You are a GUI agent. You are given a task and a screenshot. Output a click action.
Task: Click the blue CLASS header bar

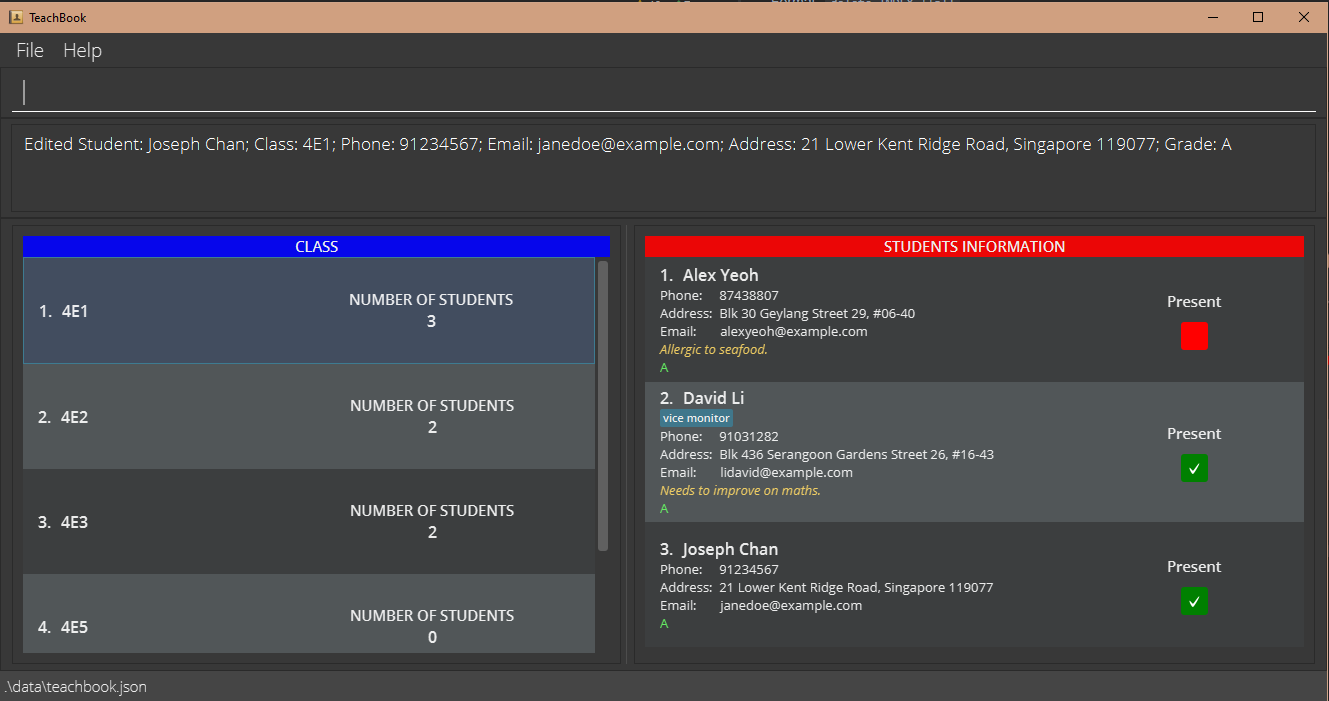pos(316,246)
